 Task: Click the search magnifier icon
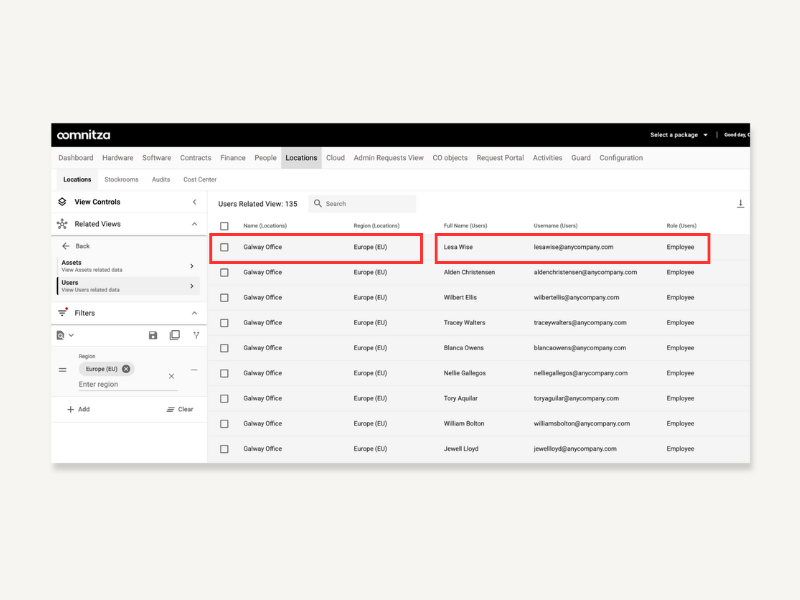point(318,203)
